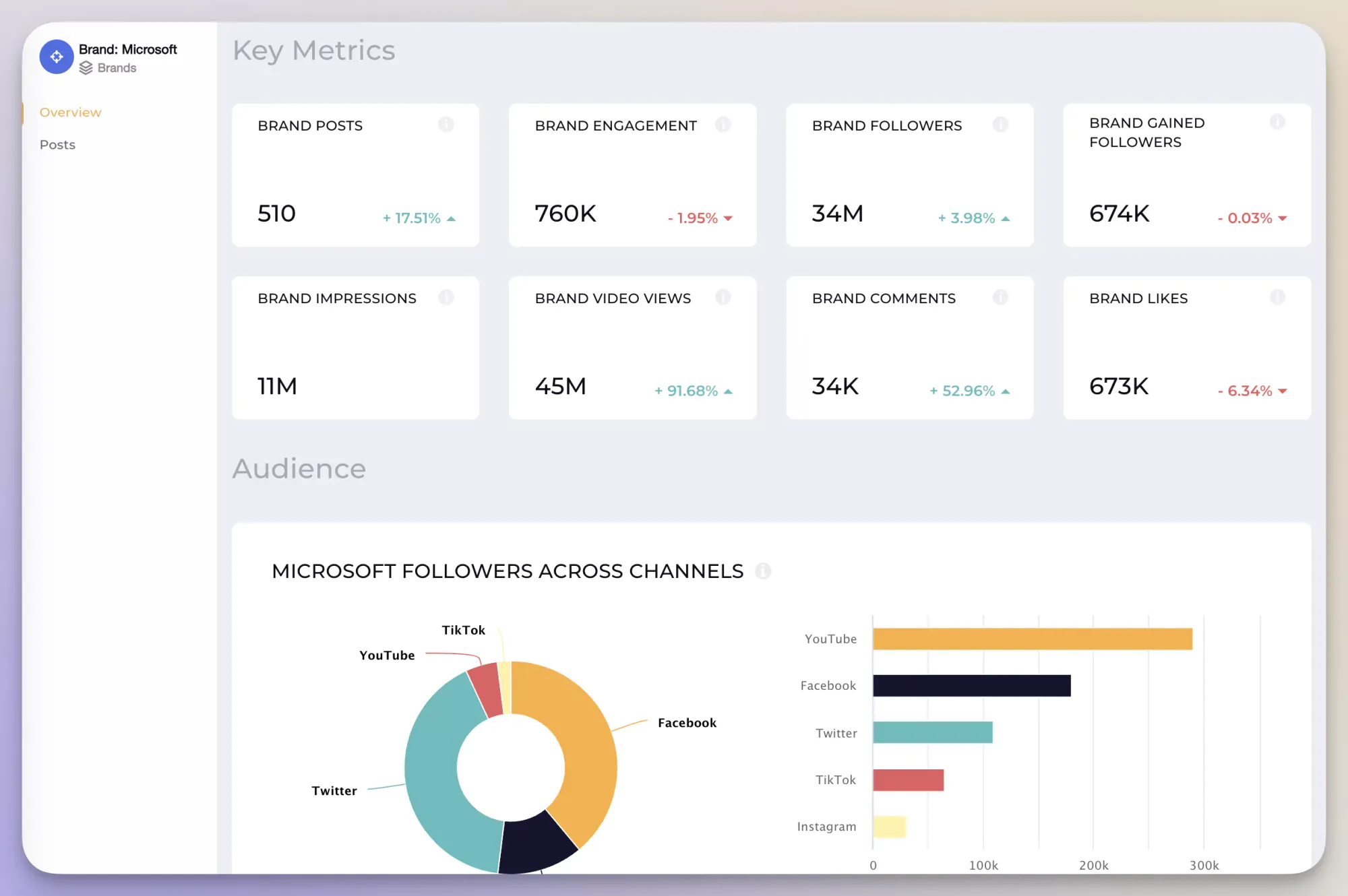Click the Facebook bar in bar chart

(972, 686)
